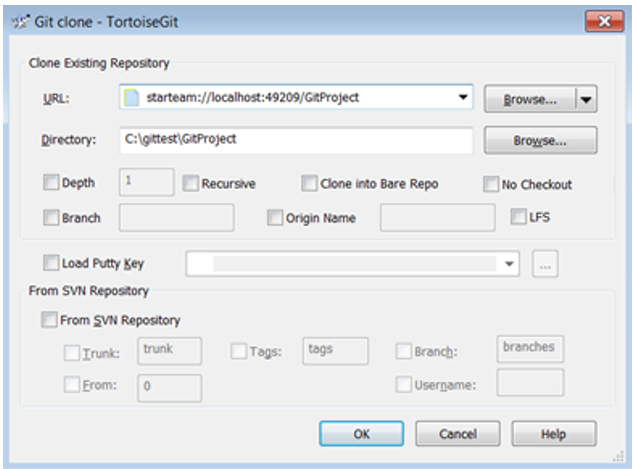Image resolution: width=632 pixels, height=469 pixels.
Task: Click the resize grip in dialog corner
Action: tap(618, 456)
